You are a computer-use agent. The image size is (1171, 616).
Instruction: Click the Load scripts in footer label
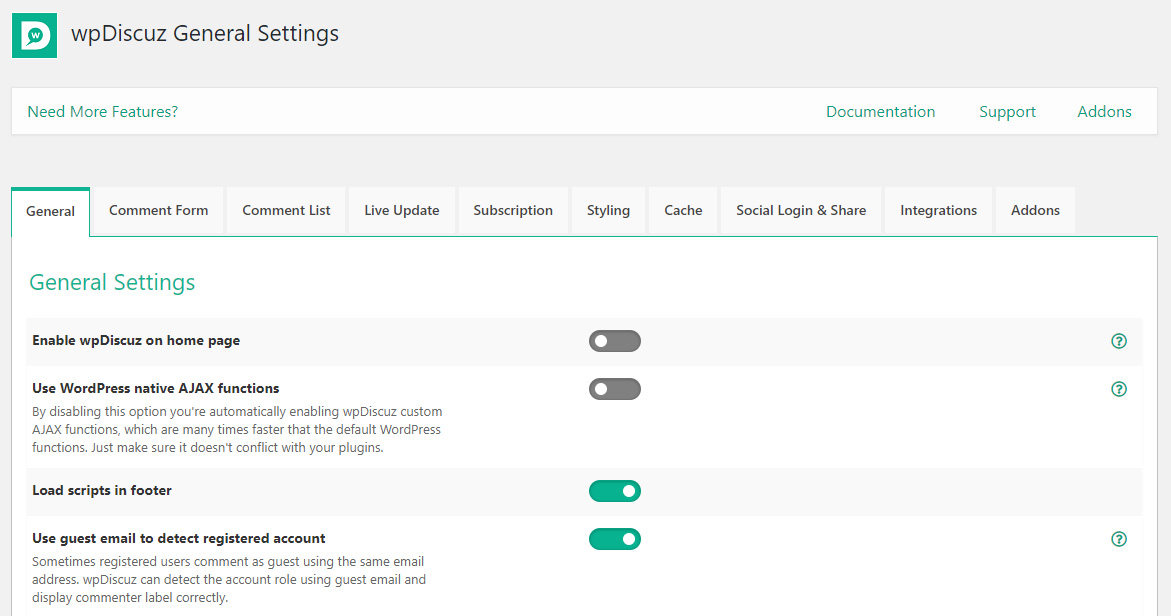[102, 491]
